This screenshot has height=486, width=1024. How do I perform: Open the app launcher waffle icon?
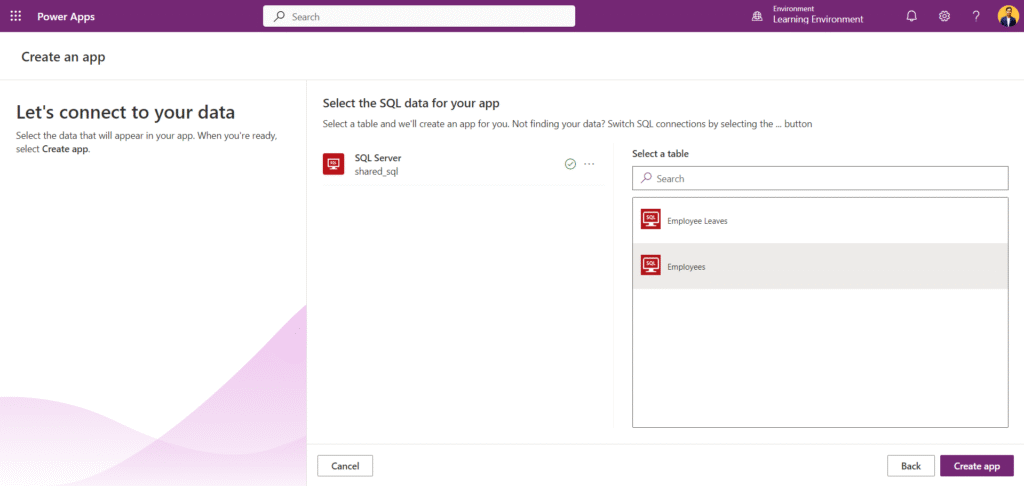click(x=16, y=16)
